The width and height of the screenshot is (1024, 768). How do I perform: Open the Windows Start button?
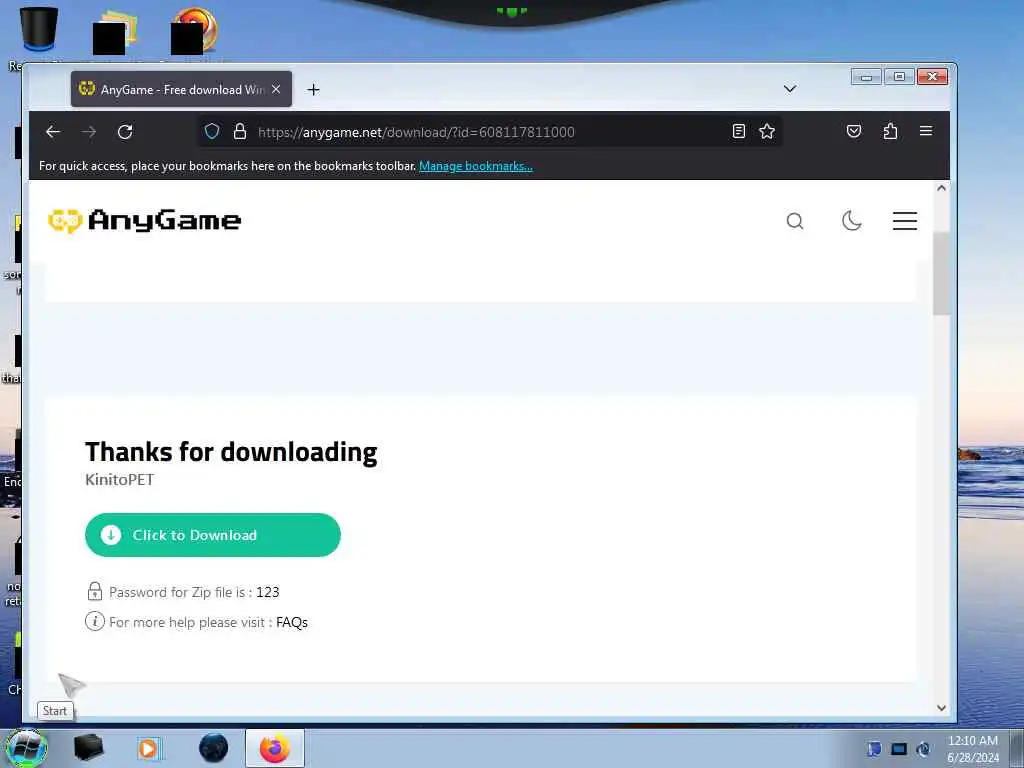click(26, 748)
